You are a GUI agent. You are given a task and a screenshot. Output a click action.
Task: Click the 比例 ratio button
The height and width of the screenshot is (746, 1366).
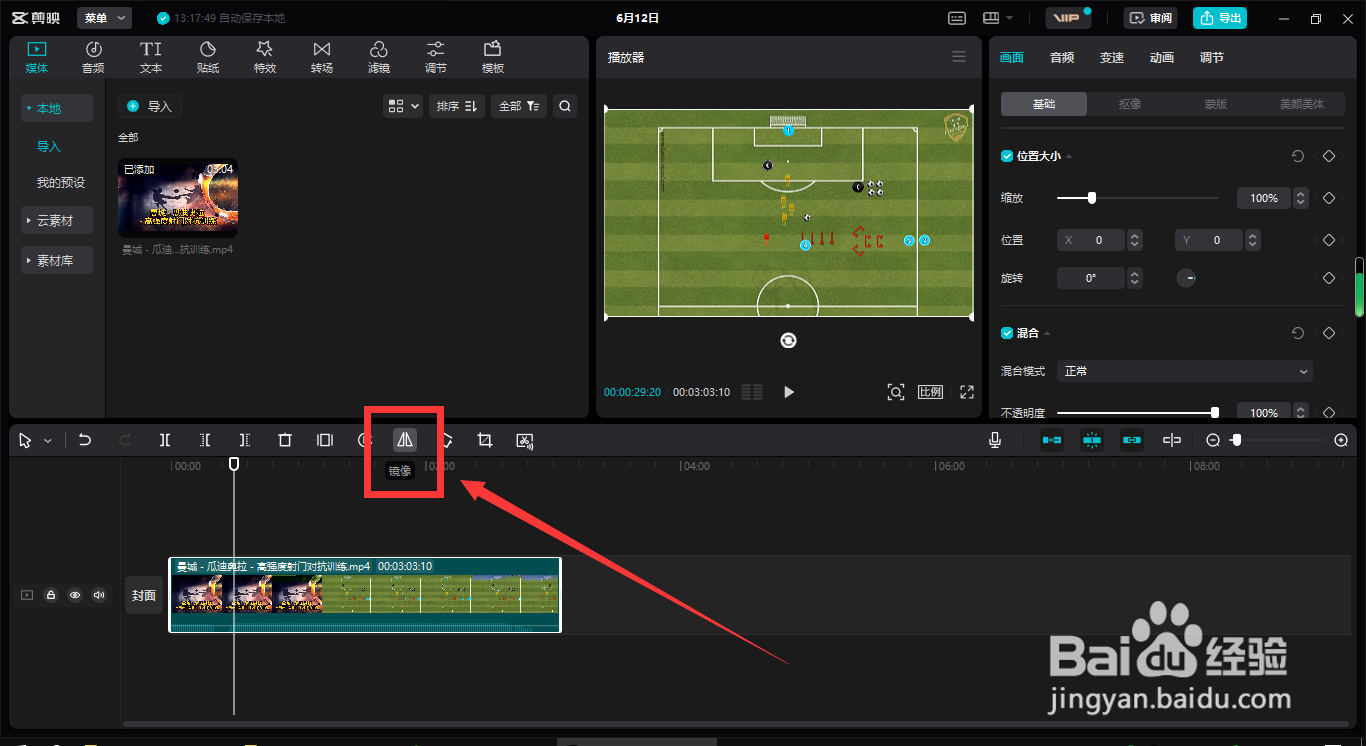(x=931, y=392)
